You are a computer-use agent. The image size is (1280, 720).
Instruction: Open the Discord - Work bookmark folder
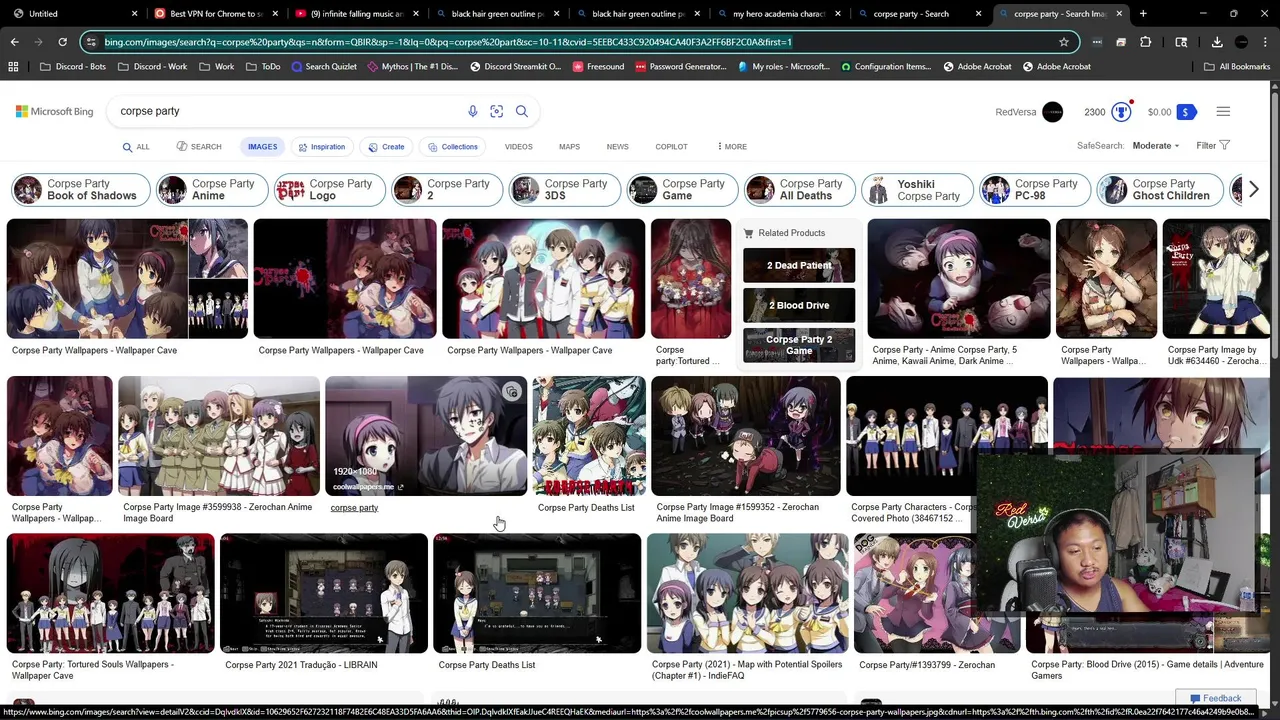(152, 67)
